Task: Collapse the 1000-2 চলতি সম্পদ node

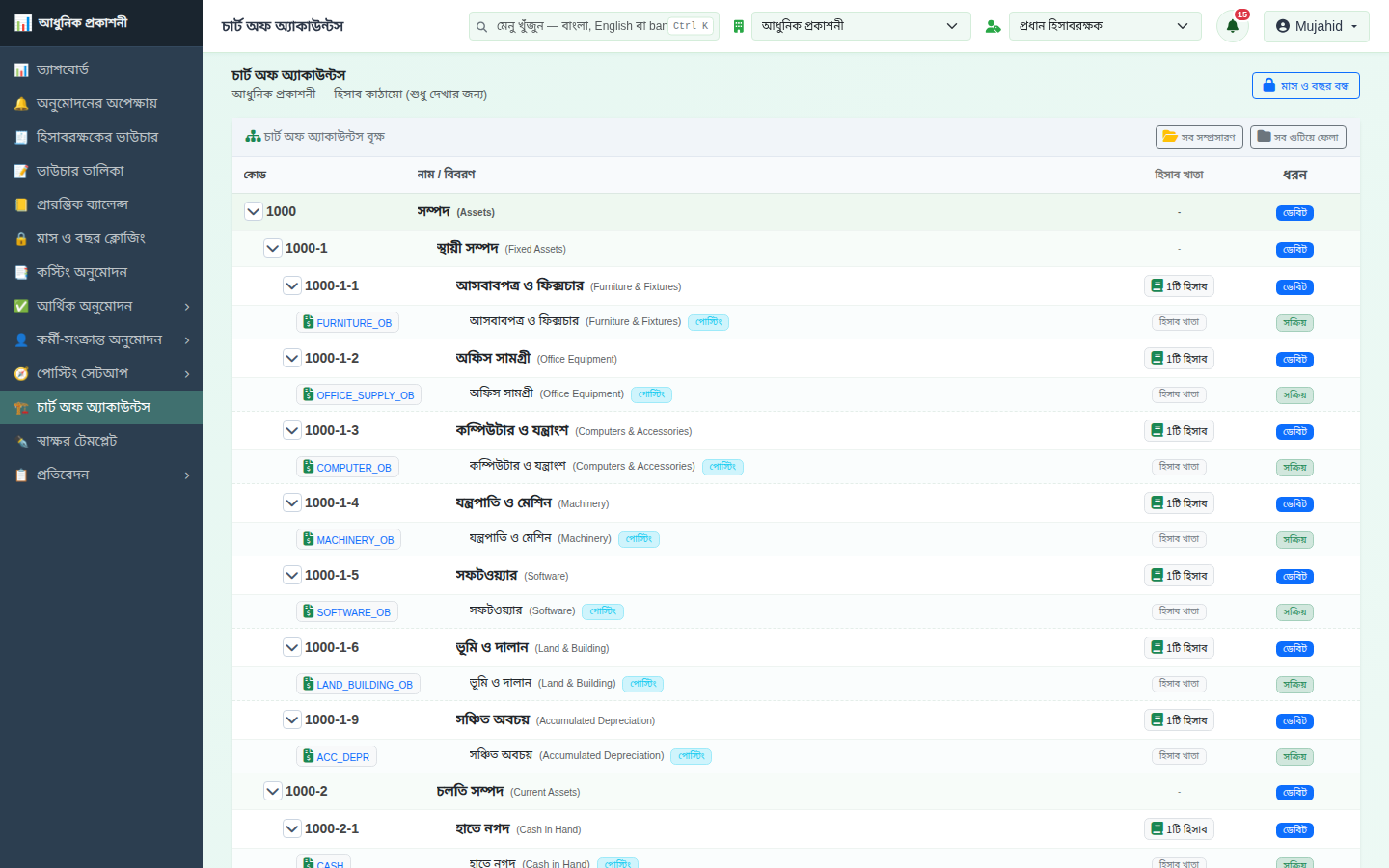Action: pos(273,791)
